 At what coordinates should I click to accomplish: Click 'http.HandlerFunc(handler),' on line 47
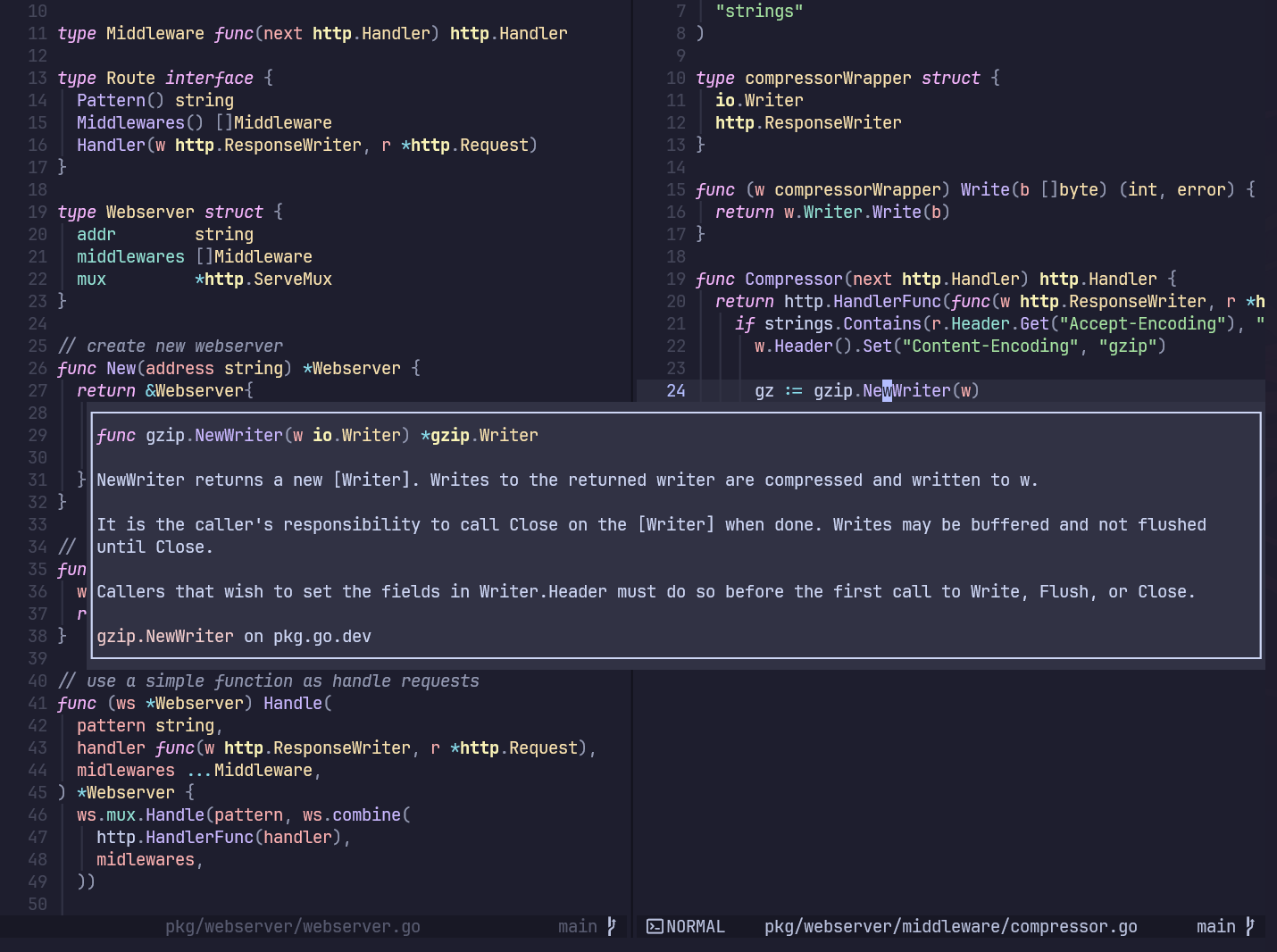click(224, 837)
